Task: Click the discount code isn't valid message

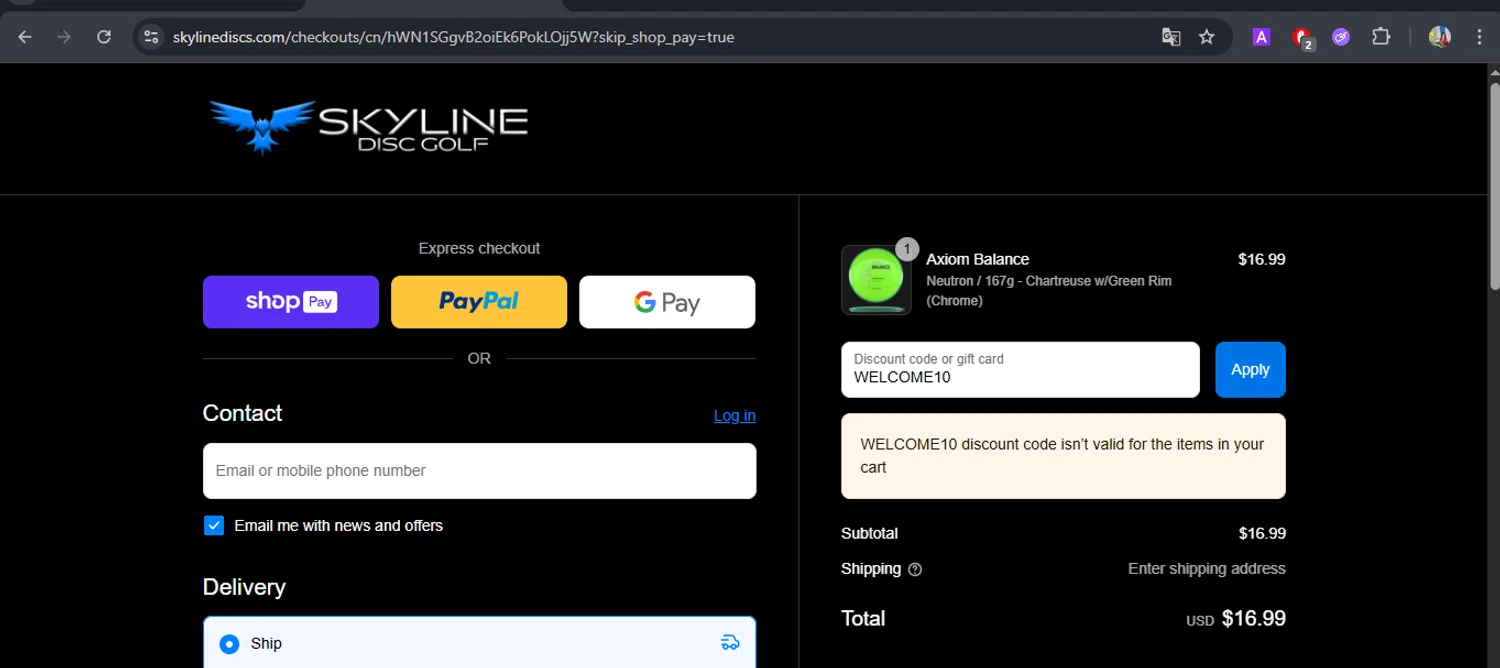Action: [1063, 456]
